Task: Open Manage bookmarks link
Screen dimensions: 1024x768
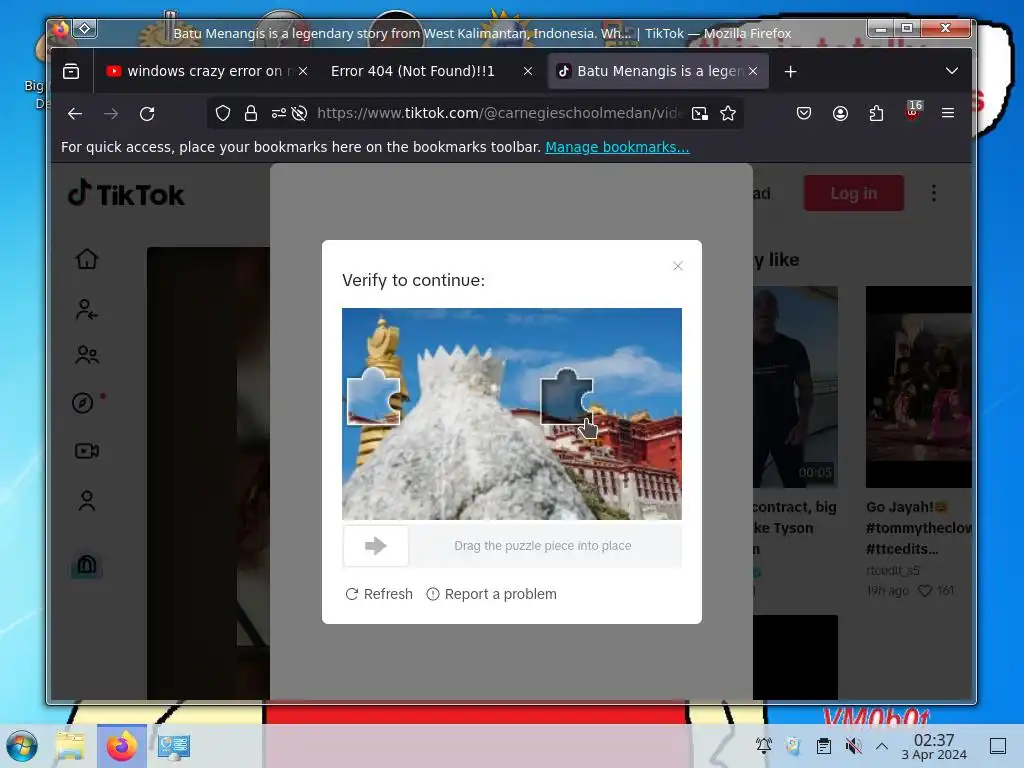Action: point(617,147)
